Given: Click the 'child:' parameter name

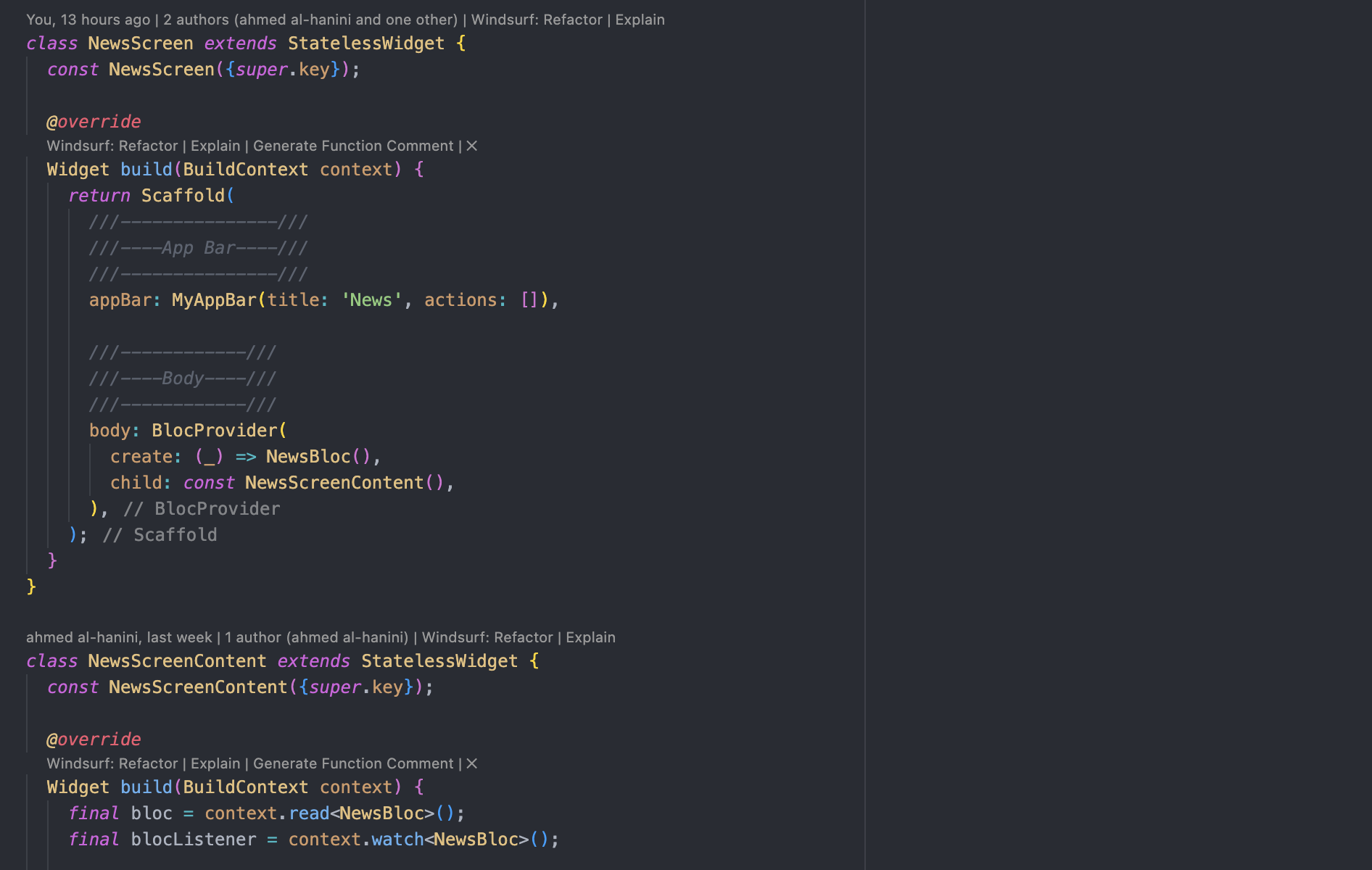Looking at the screenshot, I should point(141,483).
